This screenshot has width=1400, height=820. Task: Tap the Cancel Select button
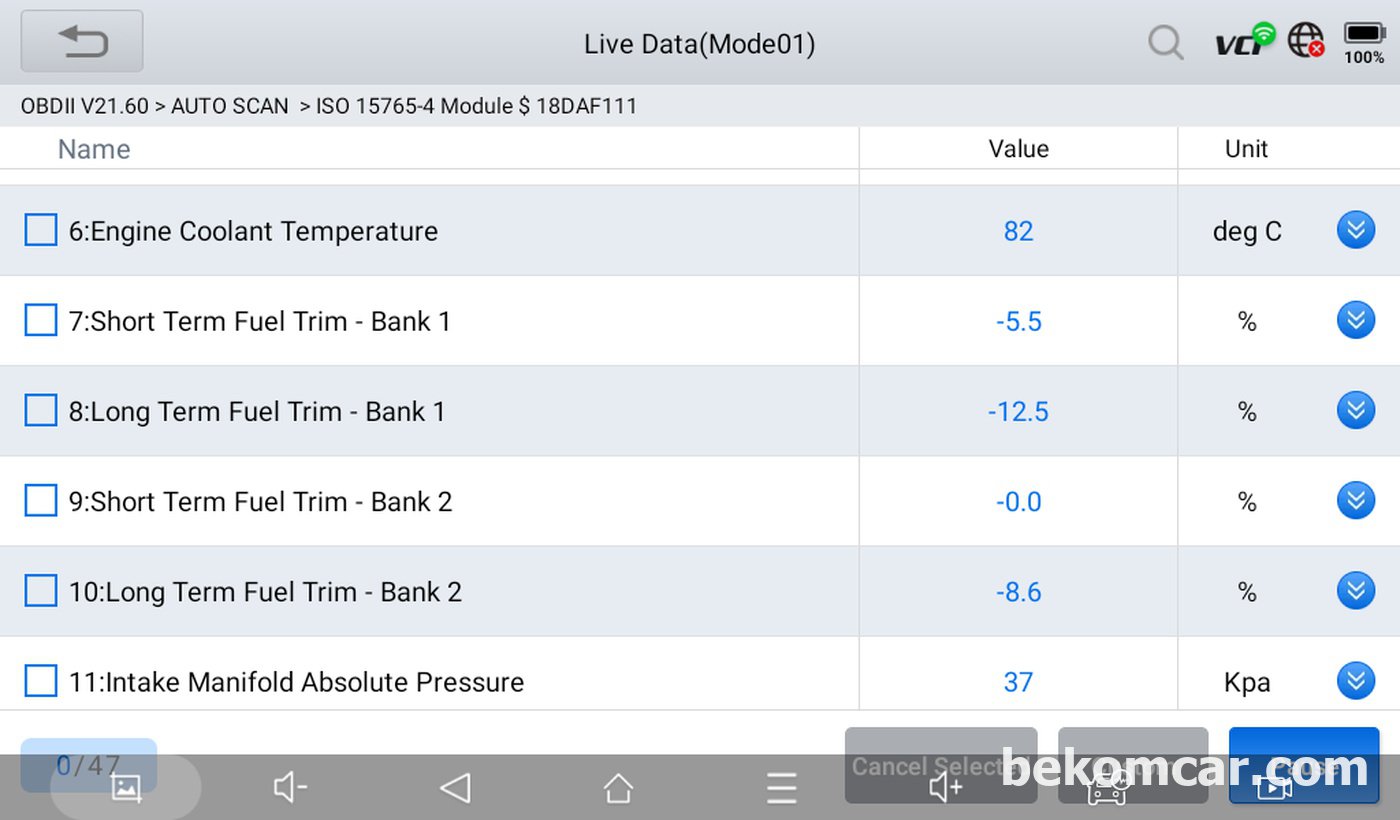click(941, 765)
